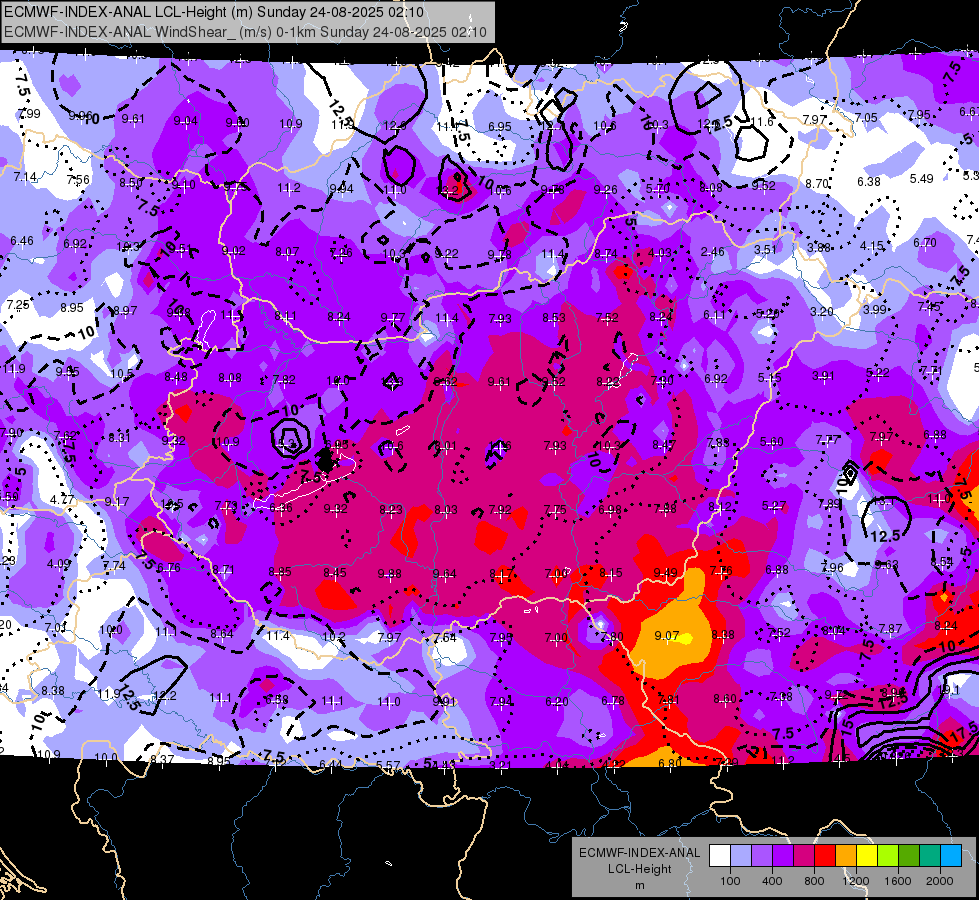Click the white legend swatch below 100
Image resolution: width=979 pixels, height=900 pixels.
tap(719, 855)
